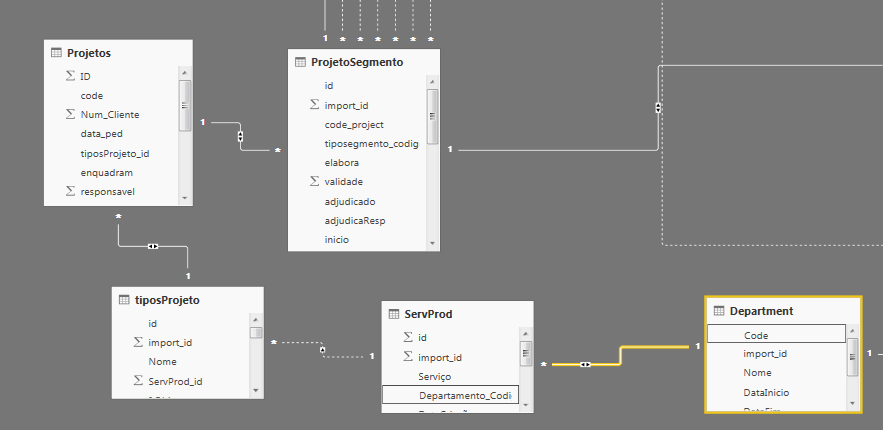The image size is (883, 430).
Task: Click the ServProd table icon
Action: [x=394, y=314]
